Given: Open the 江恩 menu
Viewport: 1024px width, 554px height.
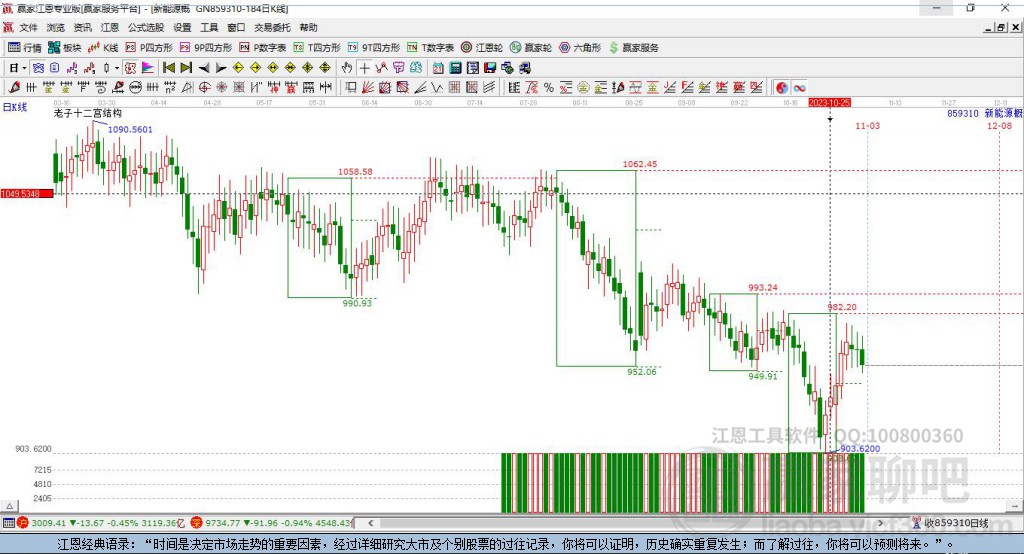Looking at the screenshot, I should click(x=110, y=27).
